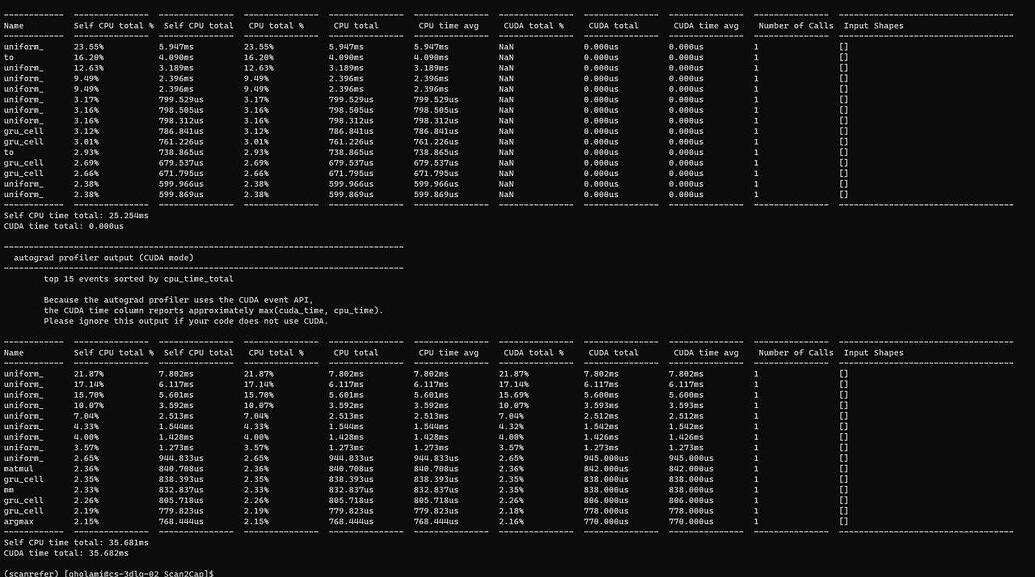Click the 'CUDA time avg' header in the lower table
The width and height of the screenshot is (1035, 577).
(706, 352)
